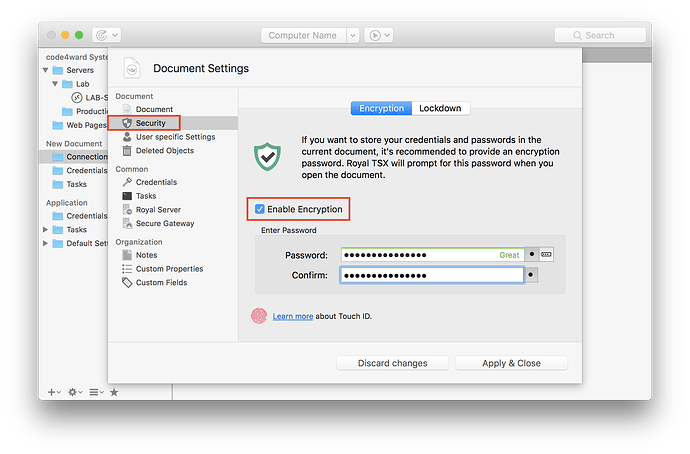Open Deleted Objects section
Image resolution: width=690 pixels, height=454 pixels.
coord(165,151)
